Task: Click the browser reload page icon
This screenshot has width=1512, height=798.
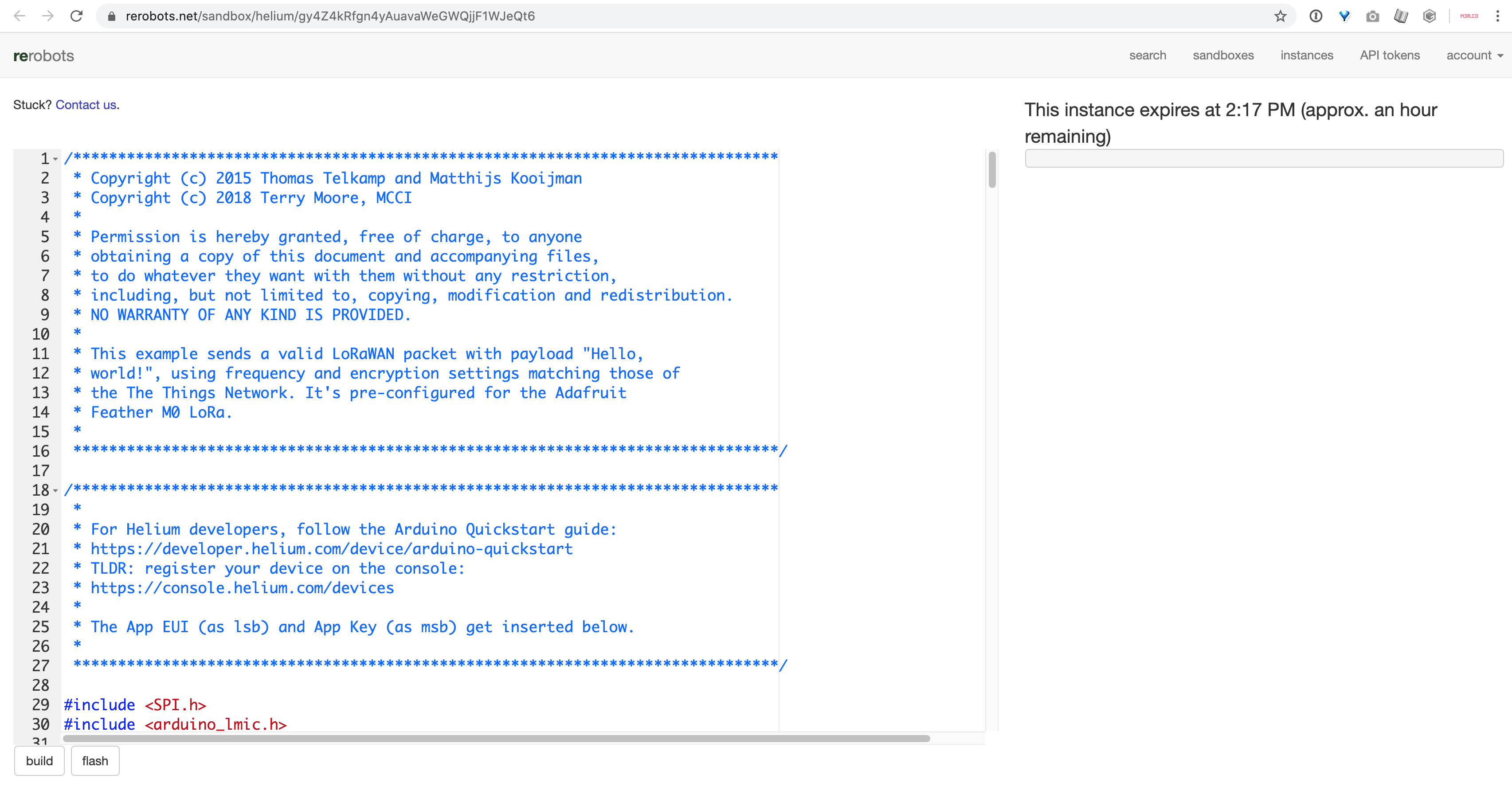Action: (x=76, y=16)
